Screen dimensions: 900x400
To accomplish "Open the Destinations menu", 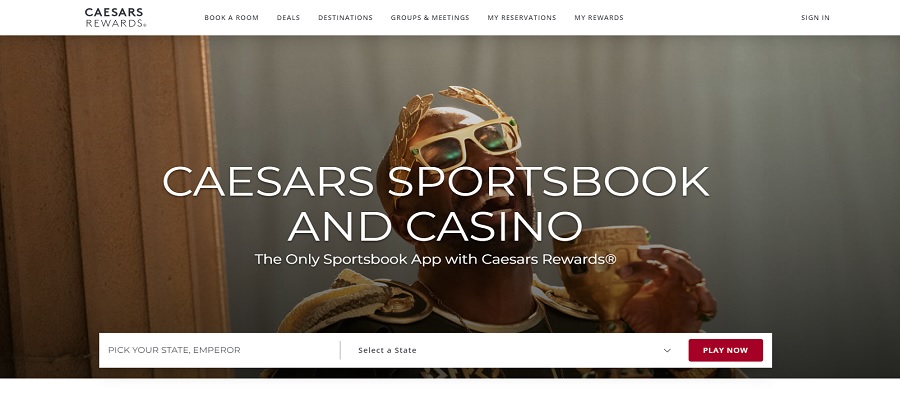I will [x=346, y=18].
